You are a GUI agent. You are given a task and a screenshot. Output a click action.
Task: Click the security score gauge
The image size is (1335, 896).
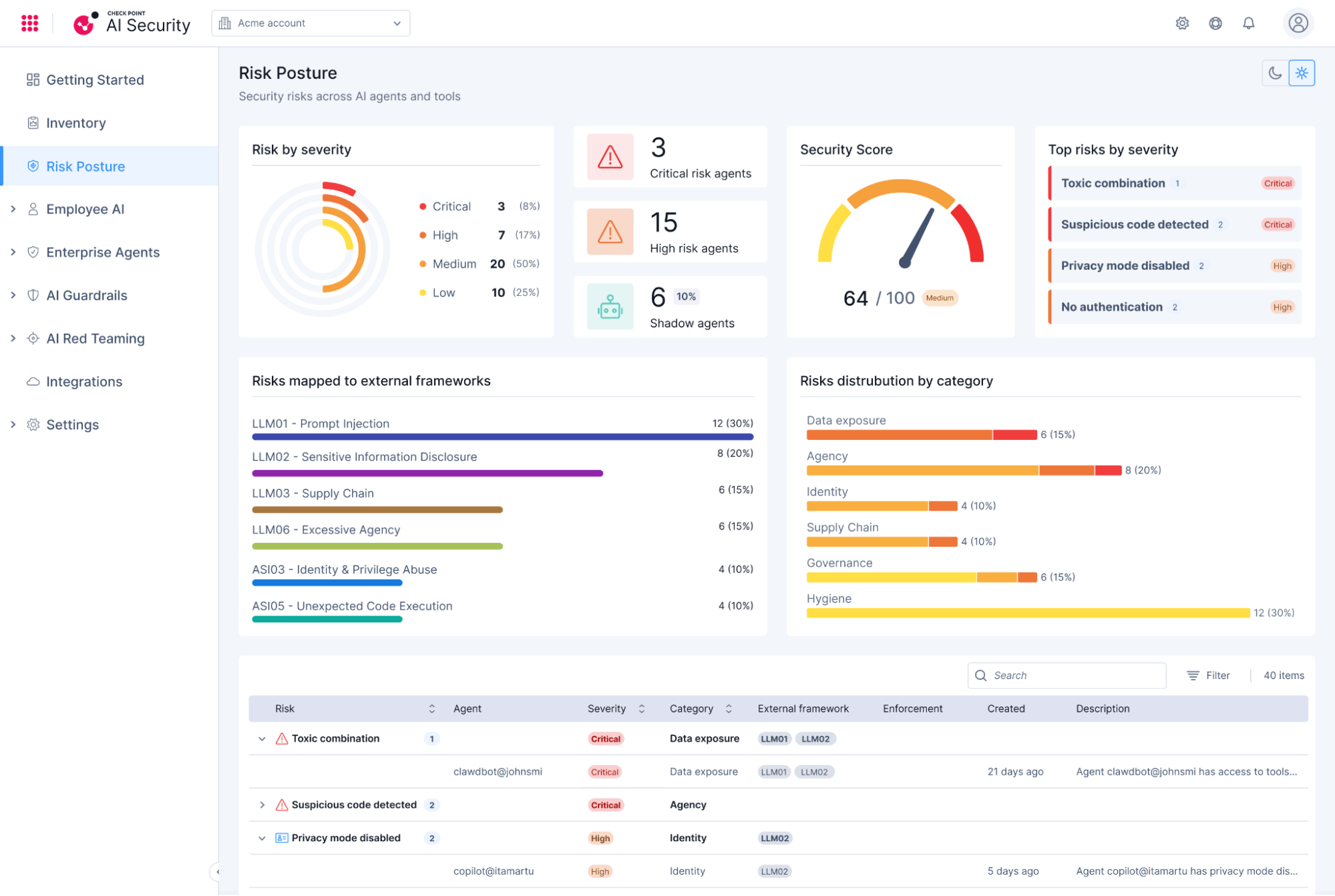coord(900,224)
